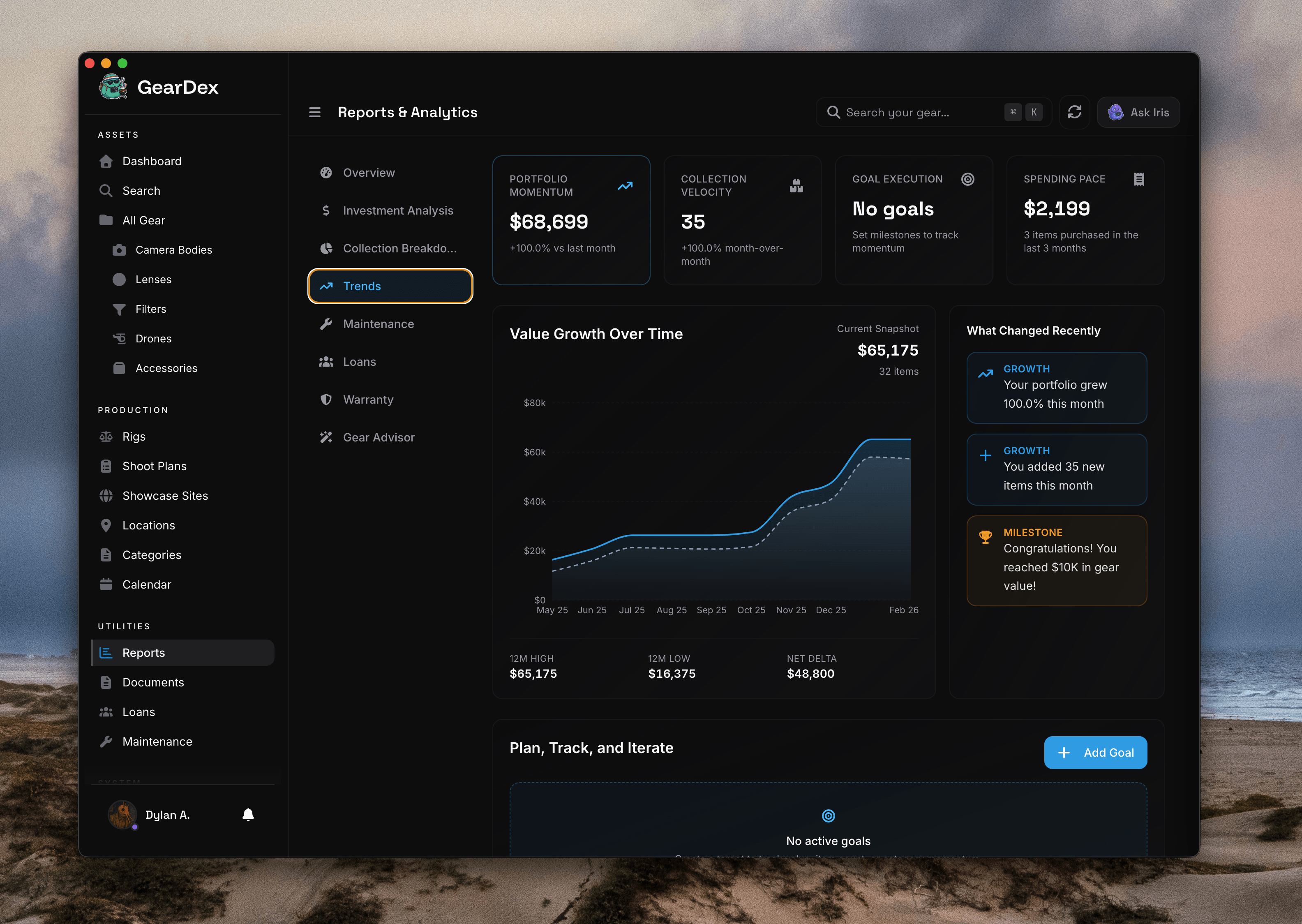Go to Dashboard in the sidebar
This screenshot has height=924, width=1302.
coord(182,161)
